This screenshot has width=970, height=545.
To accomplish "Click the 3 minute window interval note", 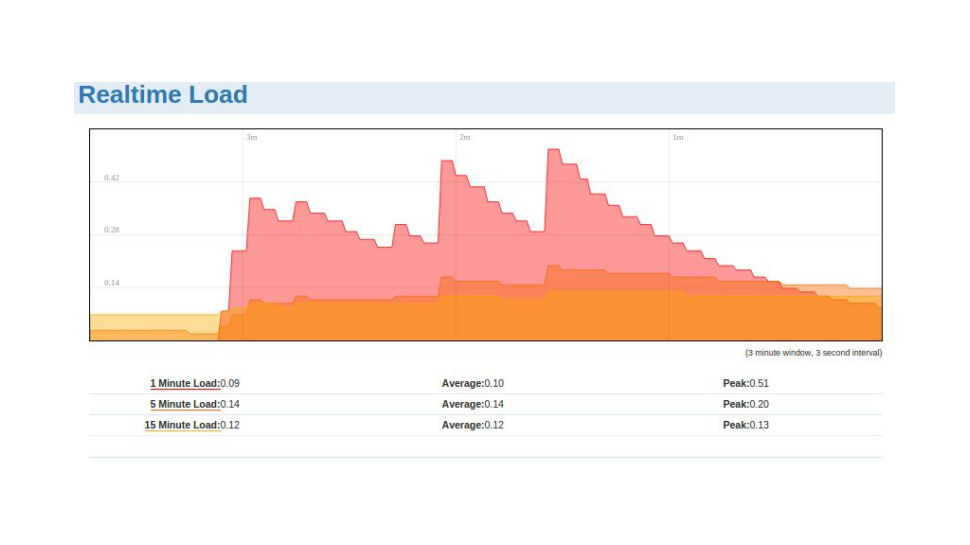I will pyautogui.click(x=813, y=353).
